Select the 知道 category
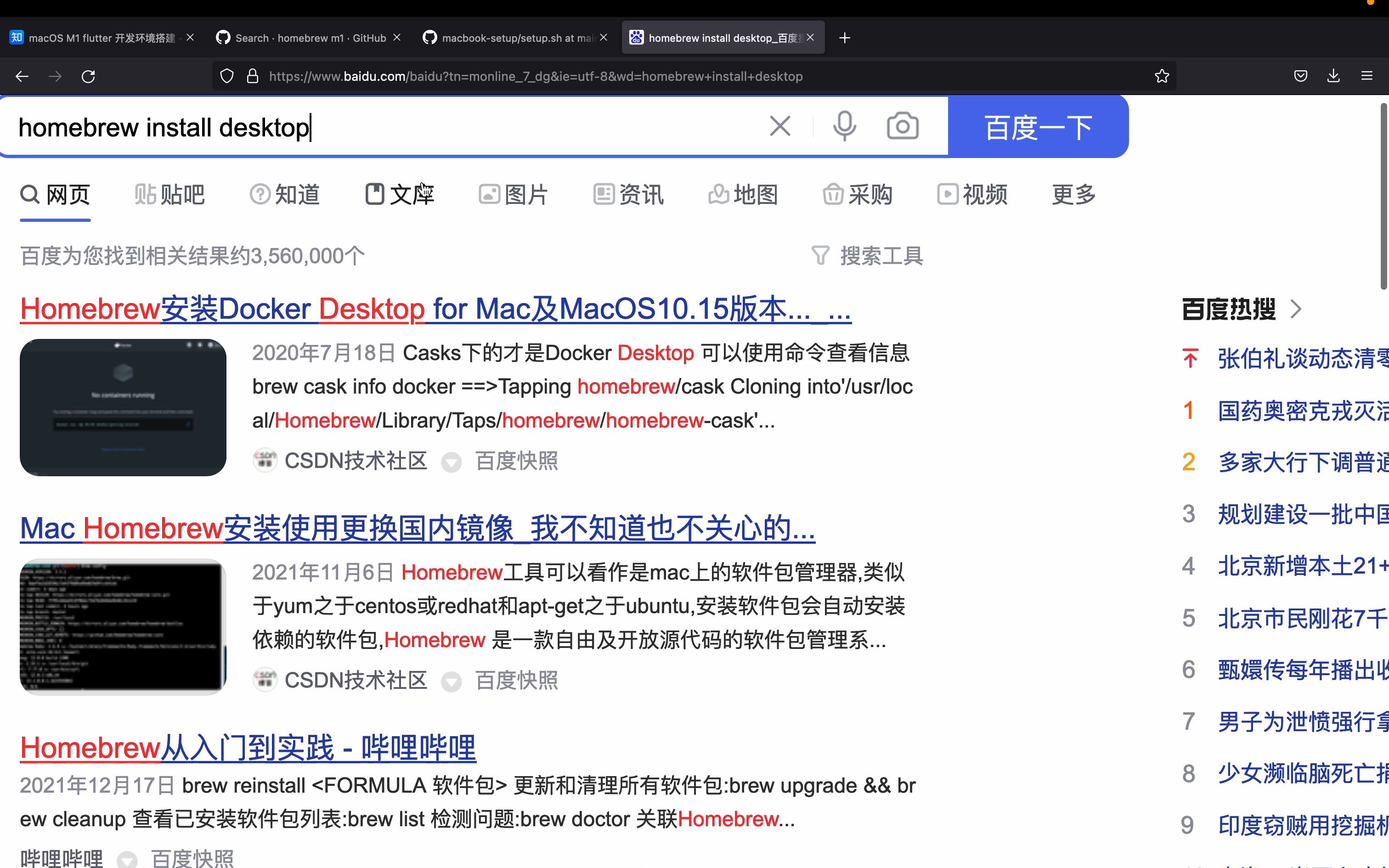Image resolution: width=1389 pixels, height=868 pixels. [x=284, y=195]
